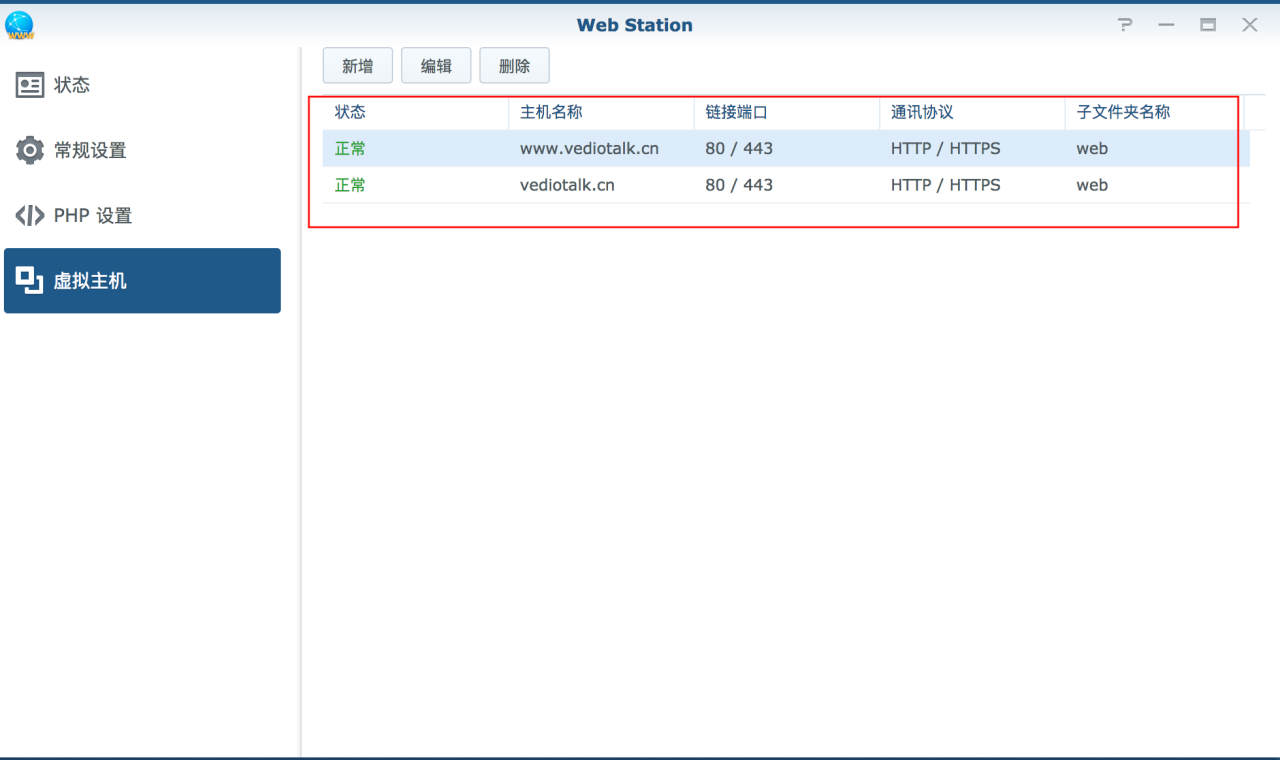This screenshot has height=760, width=1280.
Task: Click the gear icon next to 常规设置
Action: click(x=29, y=150)
